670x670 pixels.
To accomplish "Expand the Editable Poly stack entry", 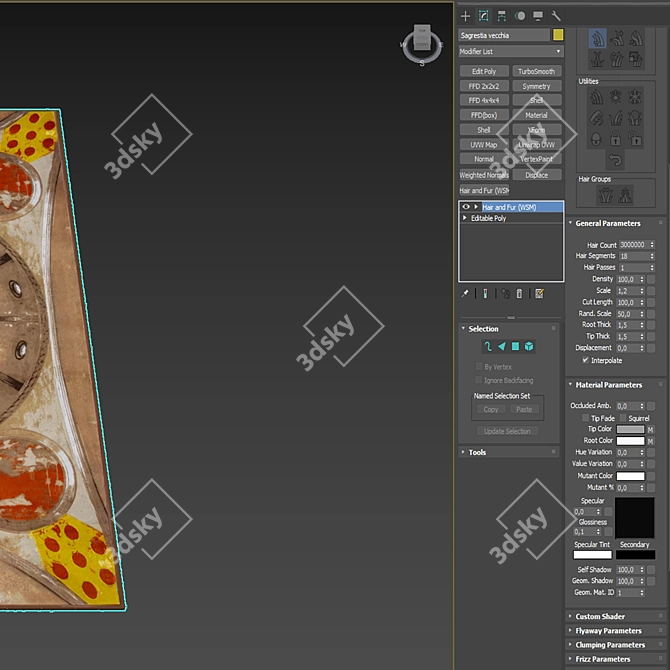I will [x=465, y=218].
